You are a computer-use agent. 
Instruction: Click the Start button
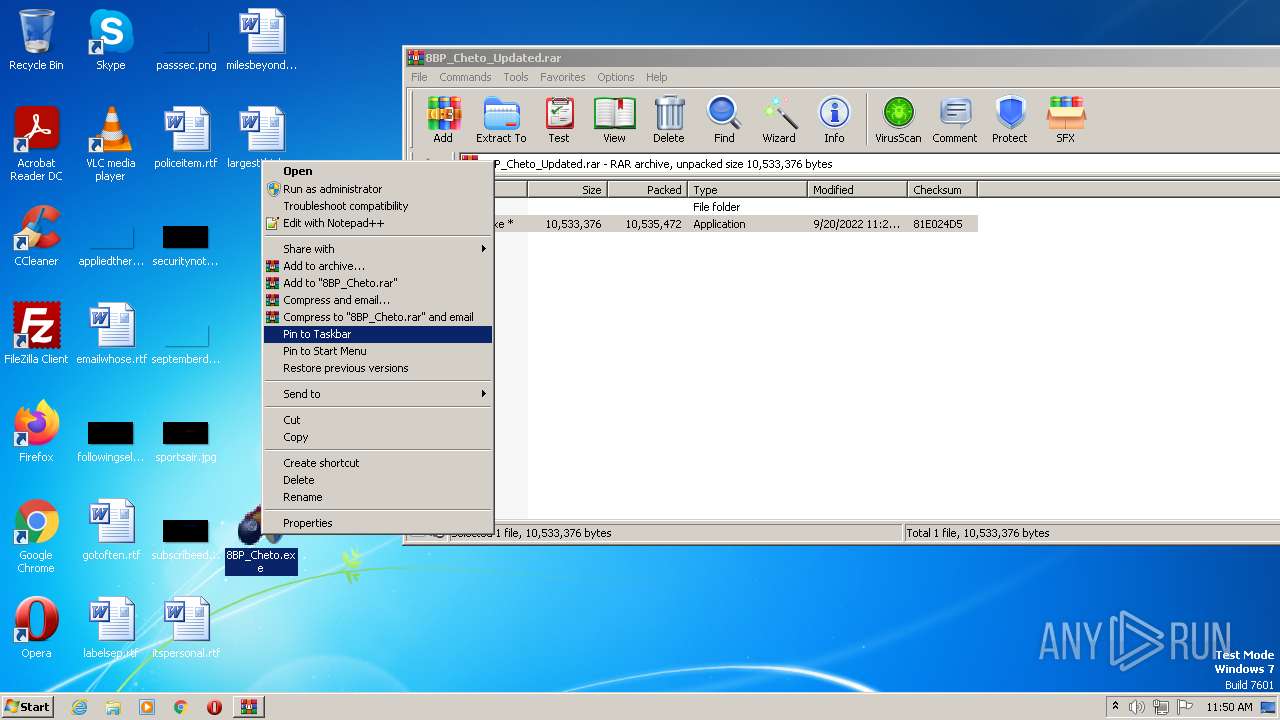pos(28,707)
